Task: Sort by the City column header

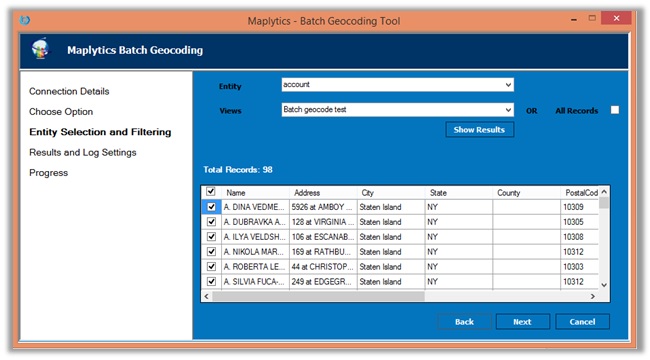Action: click(391, 192)
